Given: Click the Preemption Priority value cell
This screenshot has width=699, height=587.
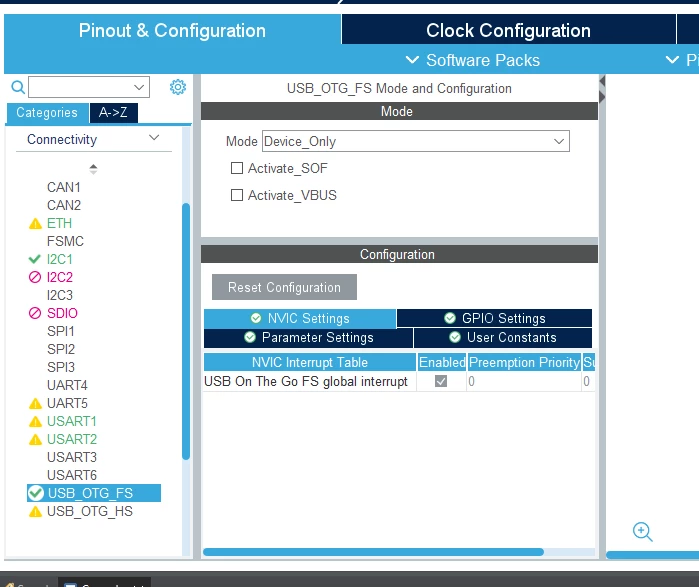Looking at the screenshot, I should point(524,381).
